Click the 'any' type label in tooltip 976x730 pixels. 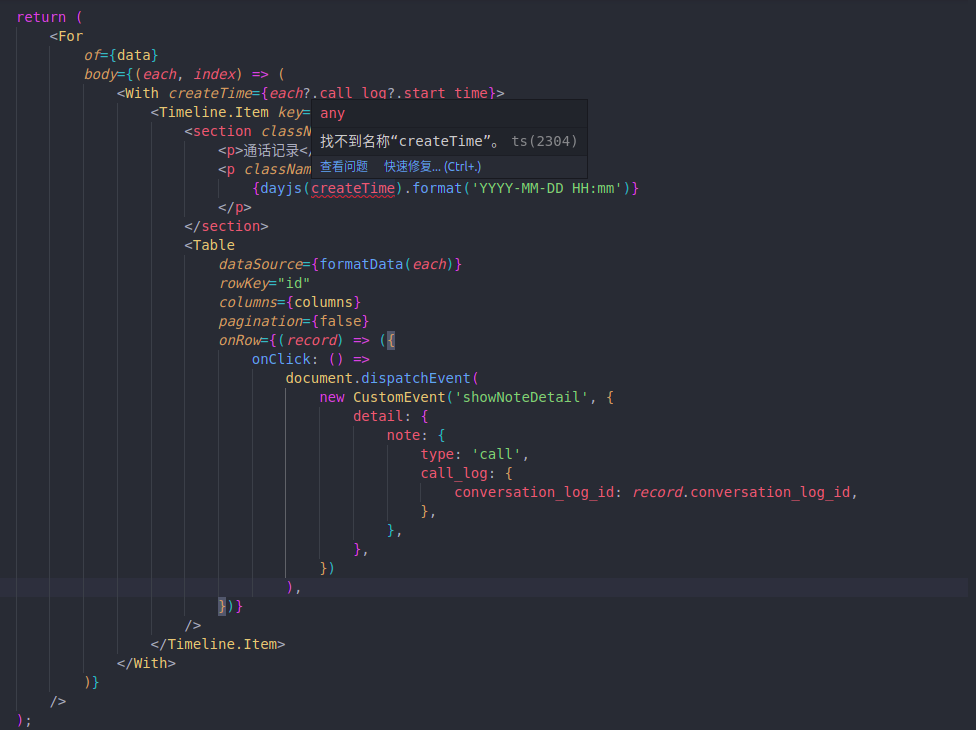332,113
